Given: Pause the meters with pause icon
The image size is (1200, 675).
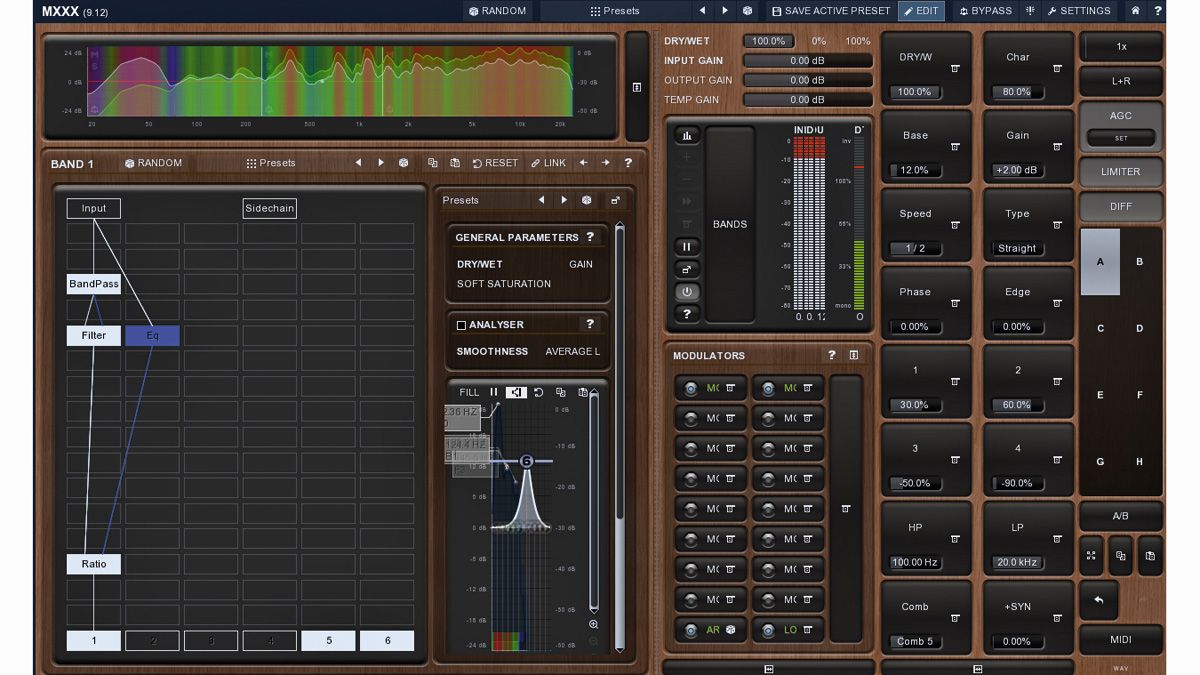Looking at the screenshot, I should point(687,246).
